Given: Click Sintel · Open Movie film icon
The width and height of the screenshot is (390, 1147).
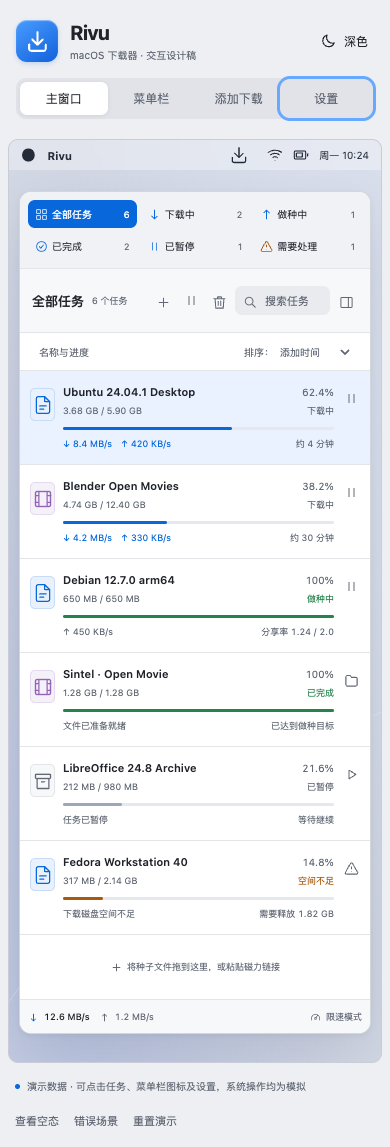Looking at the screenshot, I should pyautogui.click(x=42, y=687).
